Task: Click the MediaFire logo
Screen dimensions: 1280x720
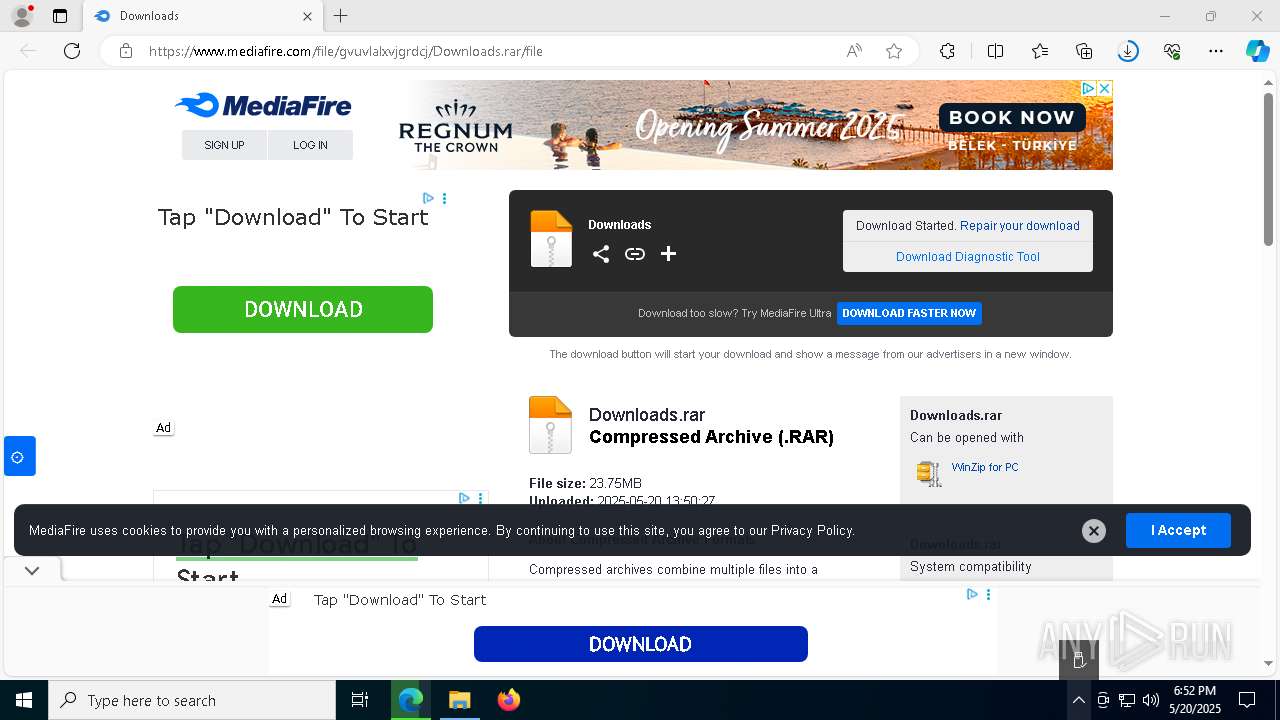Action: pyautogui.click(x=263, y=105)
